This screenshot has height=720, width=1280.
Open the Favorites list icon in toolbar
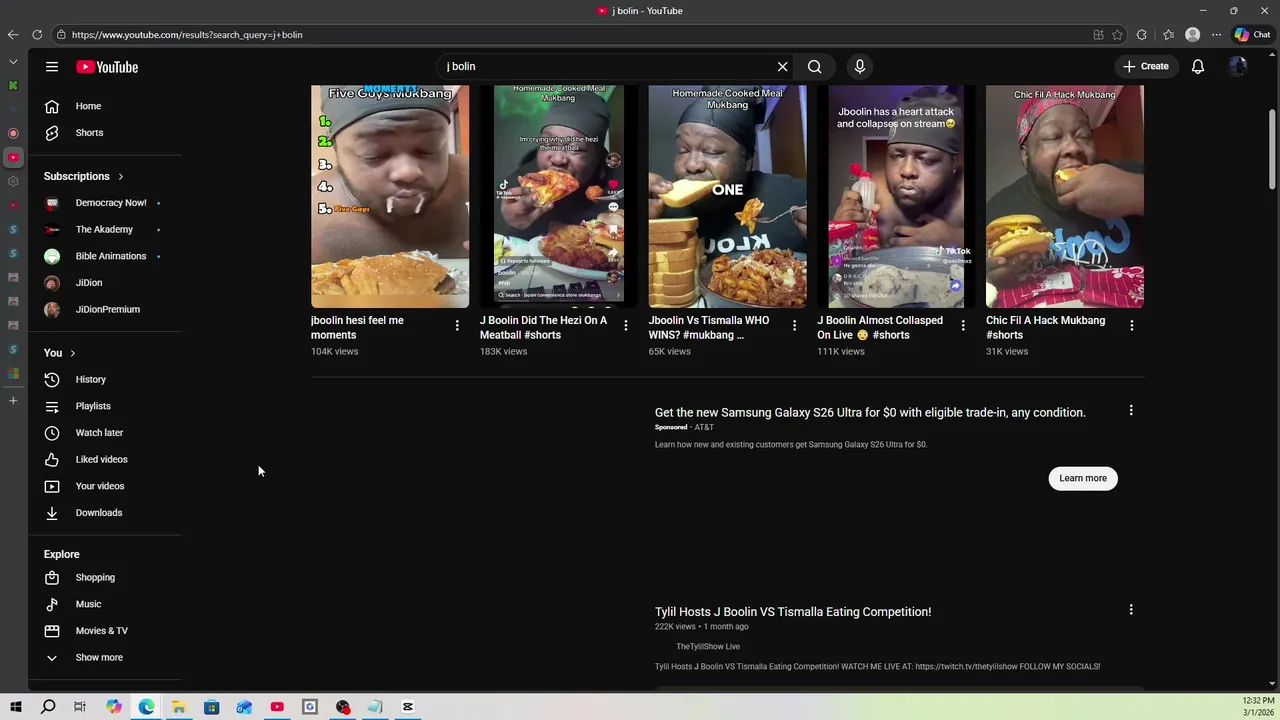coord(1168,35)
